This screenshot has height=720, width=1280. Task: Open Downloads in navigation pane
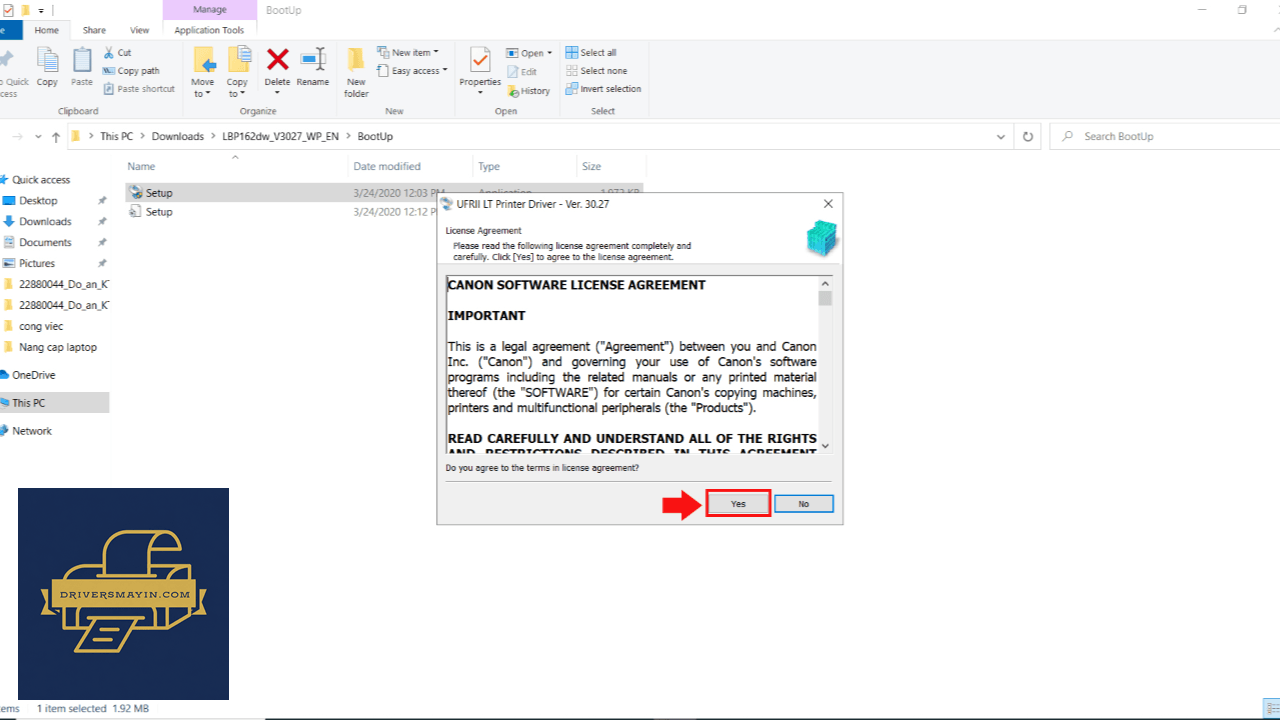[x=45, y=222]
